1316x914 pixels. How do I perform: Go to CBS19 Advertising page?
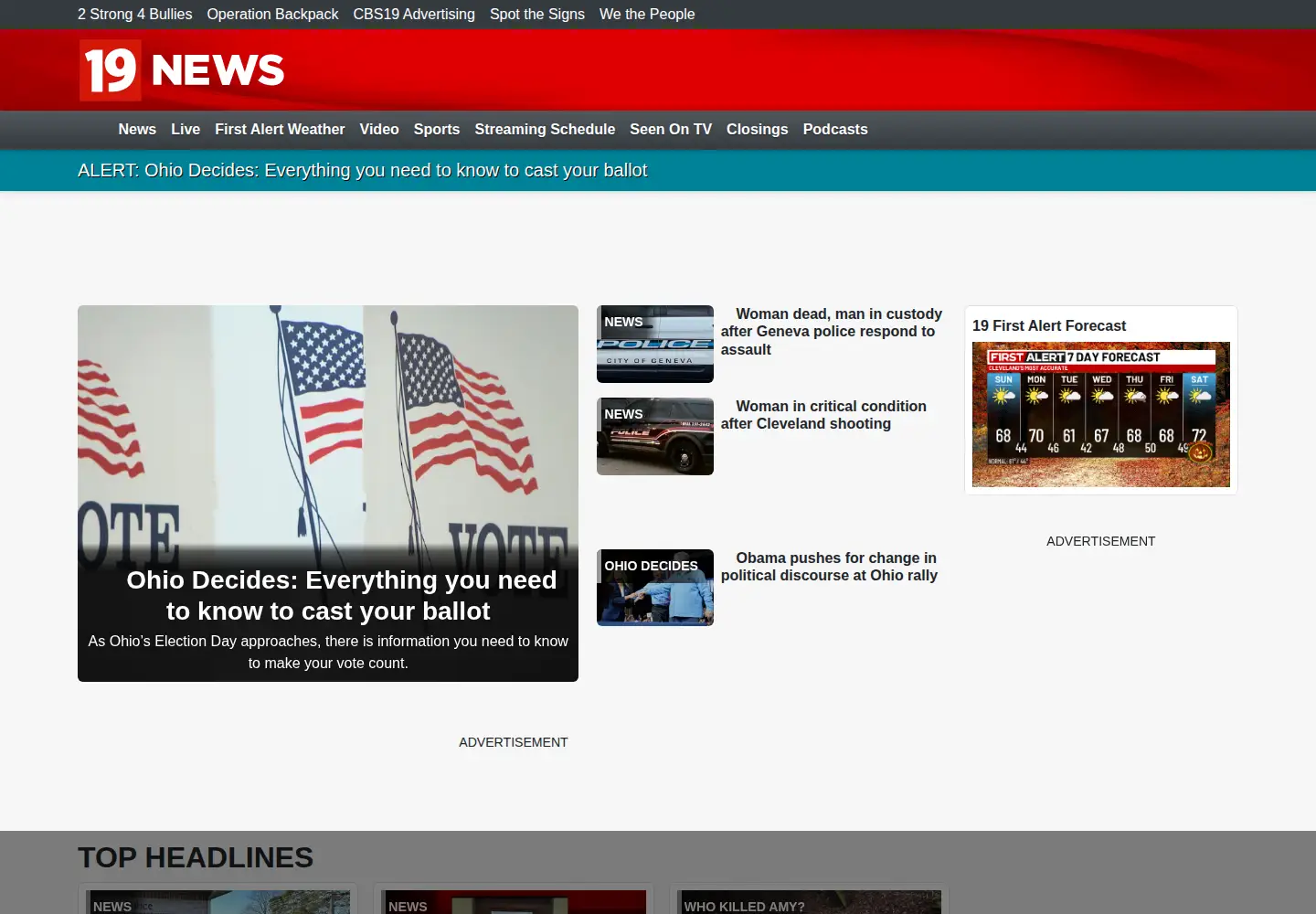tap(414, 15)
